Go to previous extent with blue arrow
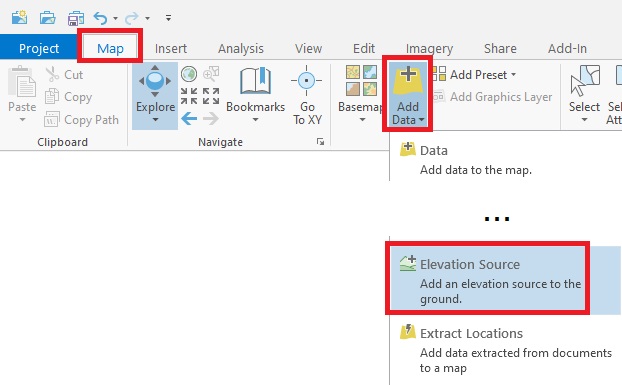 (189, 118)
